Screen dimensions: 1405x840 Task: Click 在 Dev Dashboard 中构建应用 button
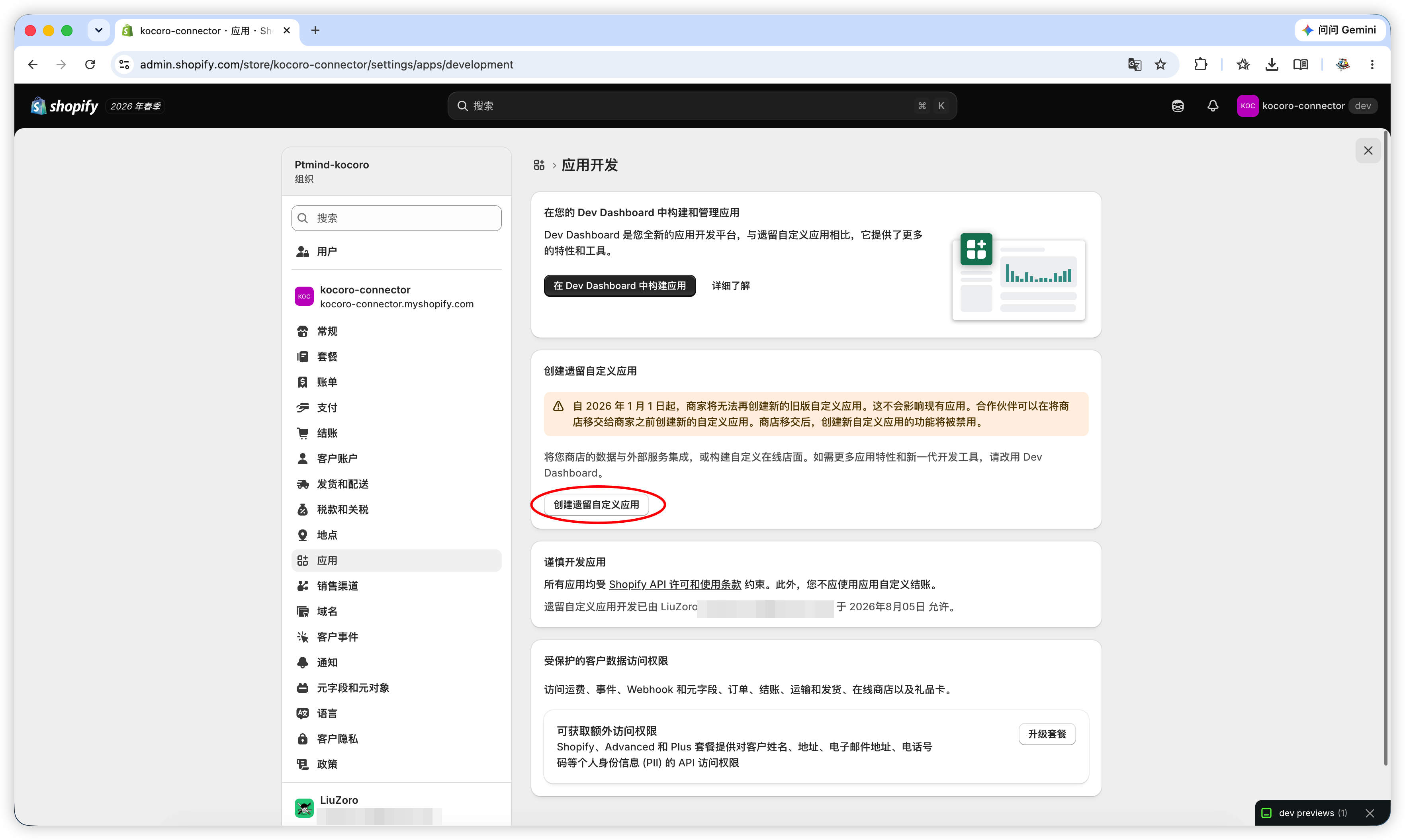coord(619,286)
